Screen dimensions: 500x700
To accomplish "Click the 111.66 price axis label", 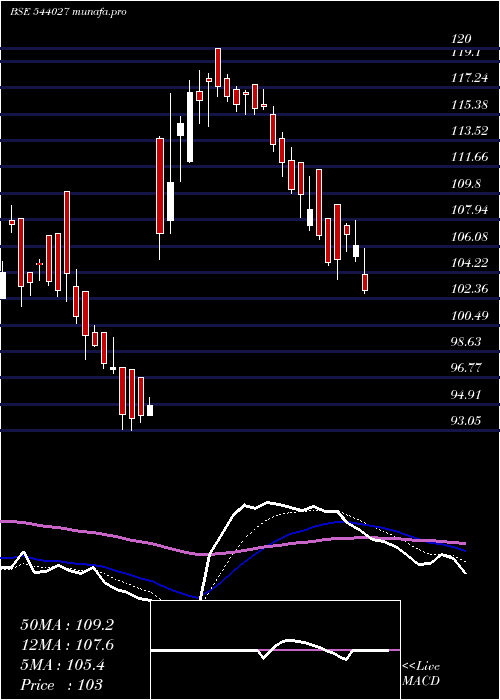I will pyautogui.click(x=470, y=157).
